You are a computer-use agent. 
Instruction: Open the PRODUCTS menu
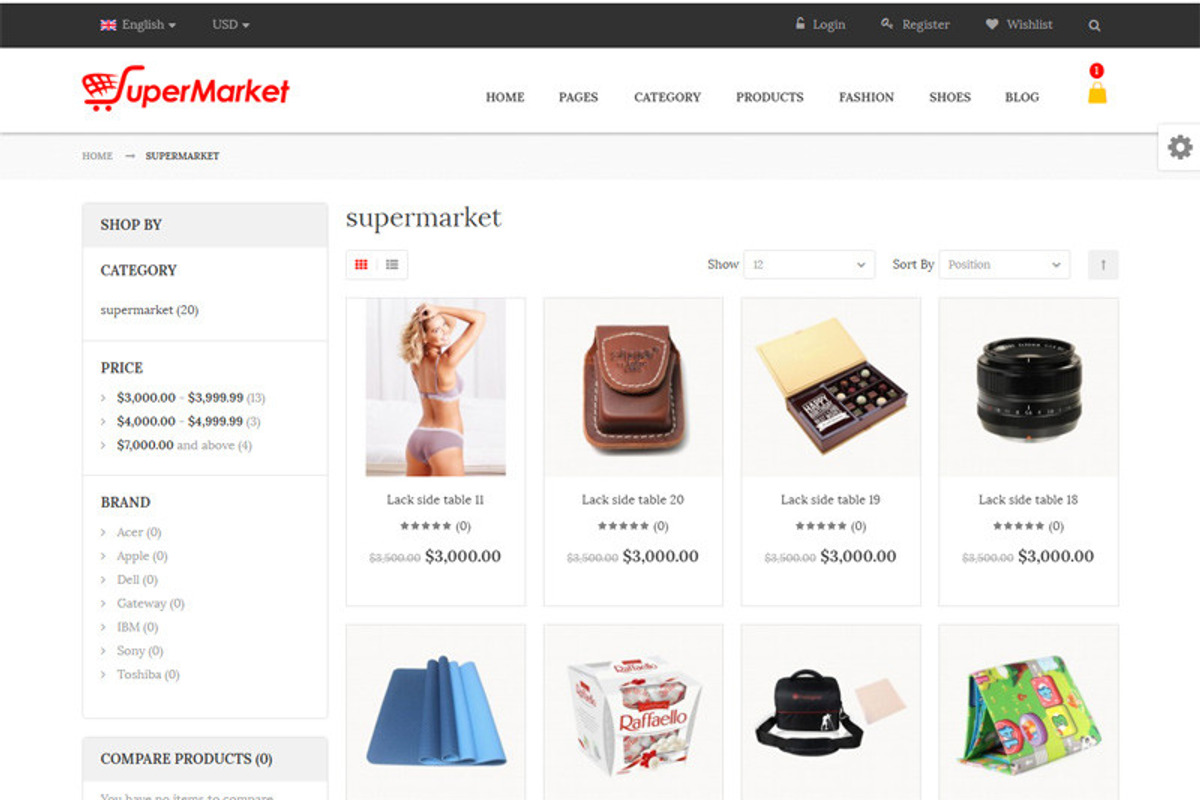770,97
